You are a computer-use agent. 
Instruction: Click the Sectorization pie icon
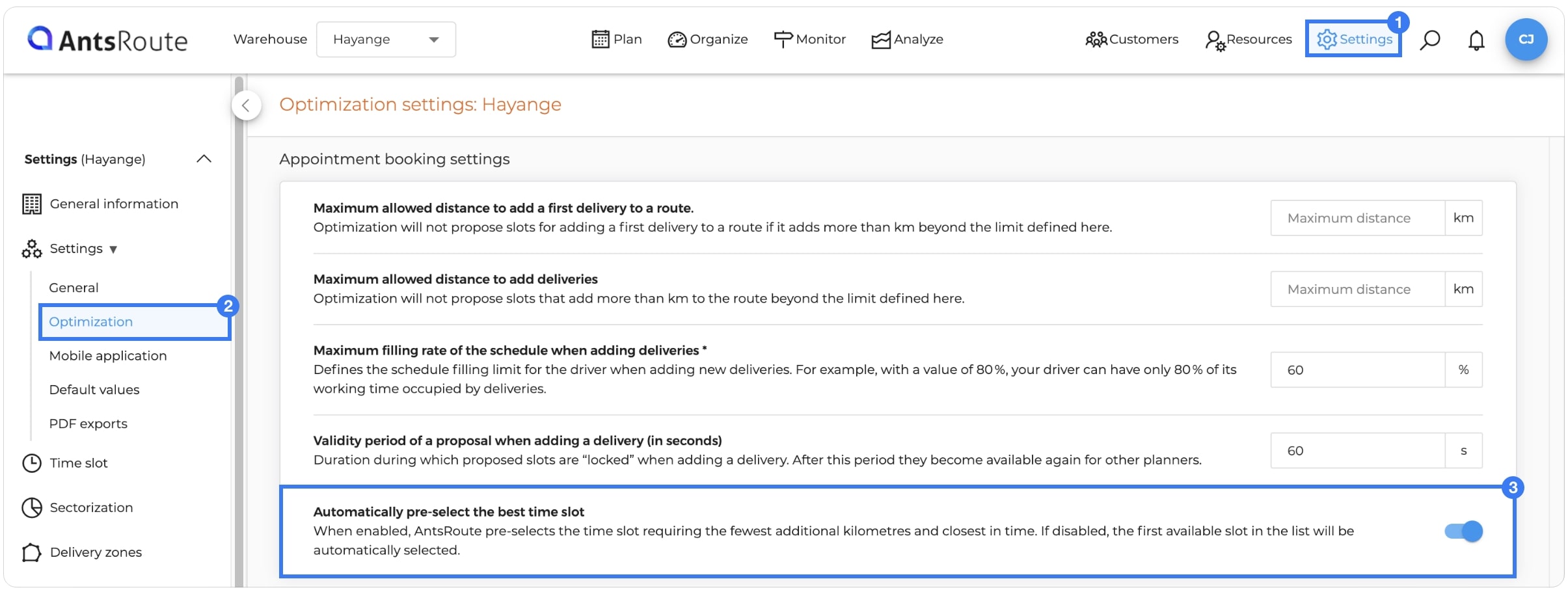click(x=31, y=507)
